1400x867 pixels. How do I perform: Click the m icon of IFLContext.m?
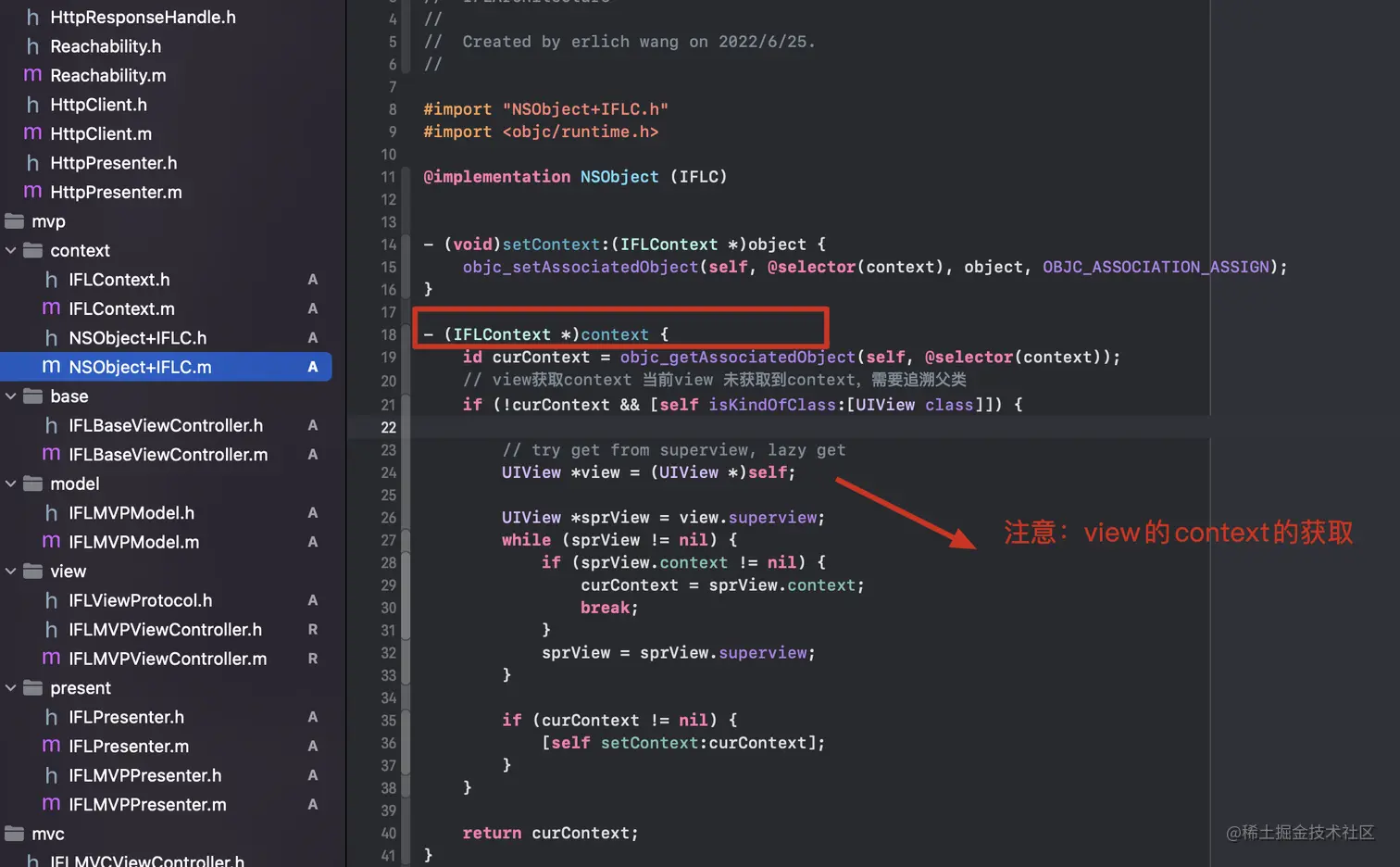pos(52,308)
